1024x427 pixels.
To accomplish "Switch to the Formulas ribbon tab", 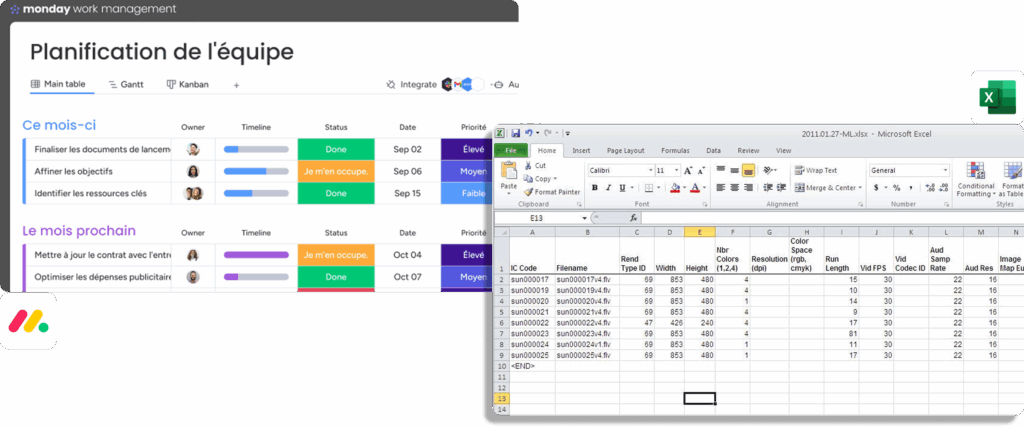I will tap(675, 151).
